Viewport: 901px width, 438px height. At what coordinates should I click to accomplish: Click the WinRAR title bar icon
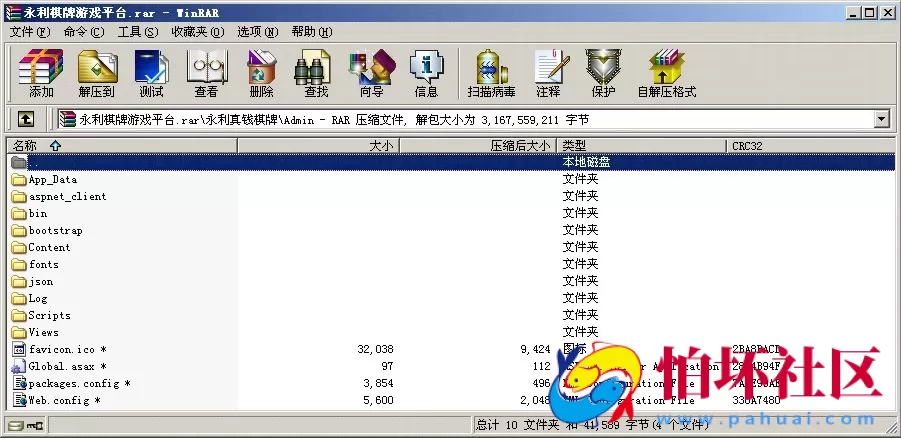click(x=13, y=13)
